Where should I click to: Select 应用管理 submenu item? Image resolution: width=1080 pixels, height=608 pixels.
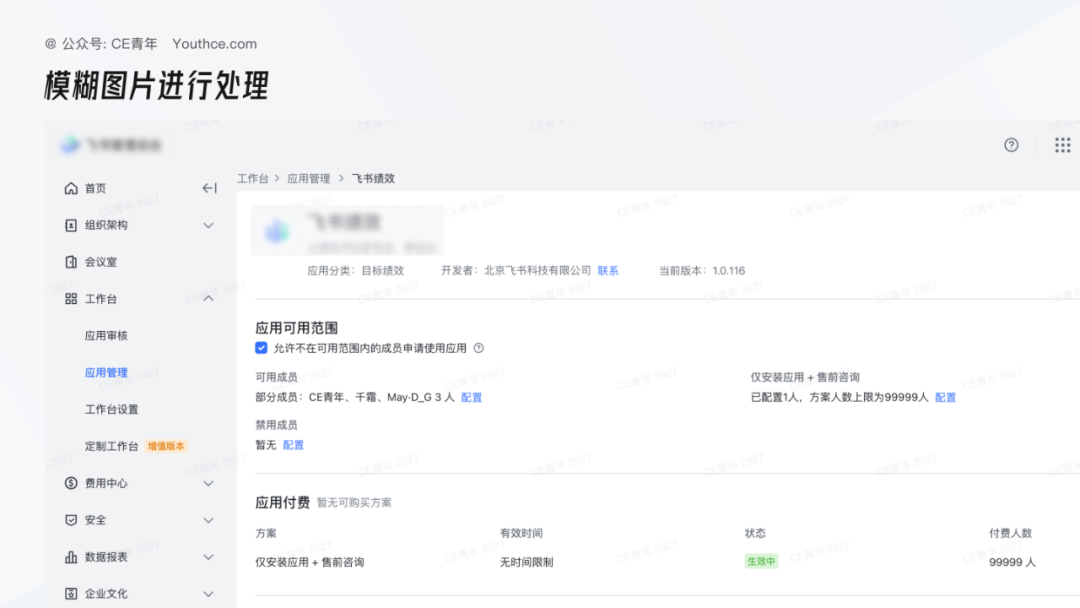coord(106,373)
